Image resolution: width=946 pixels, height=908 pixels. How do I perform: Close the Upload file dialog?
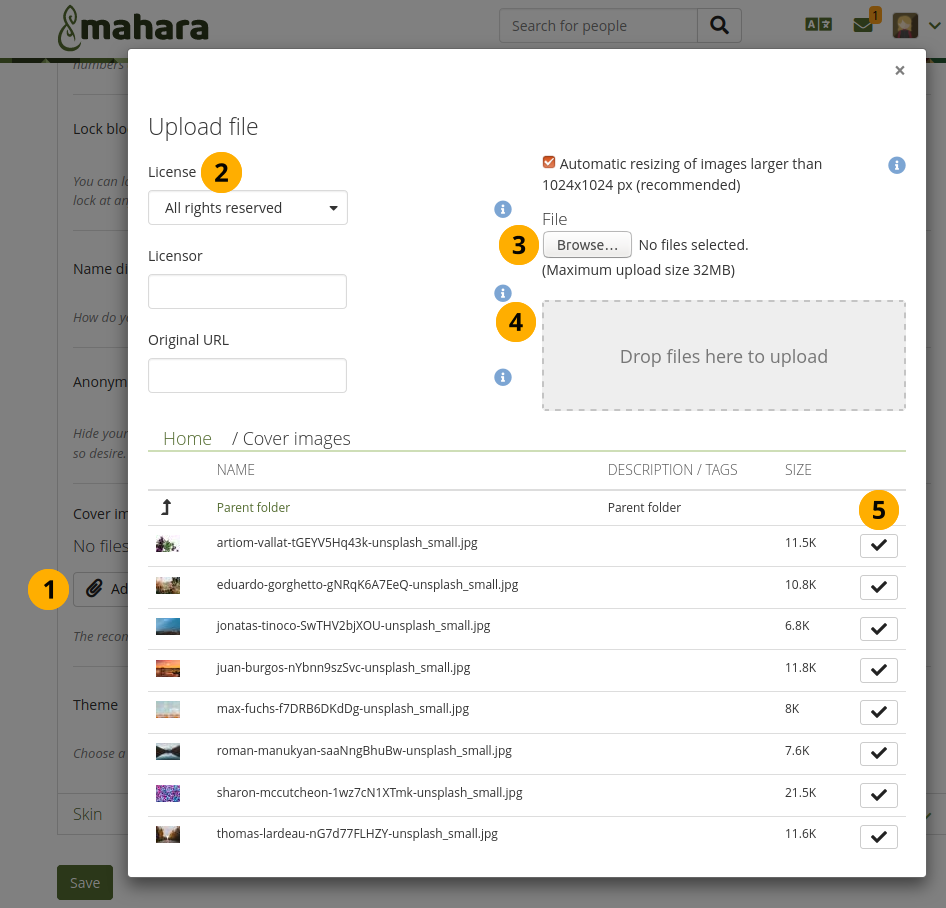[899, 70]
